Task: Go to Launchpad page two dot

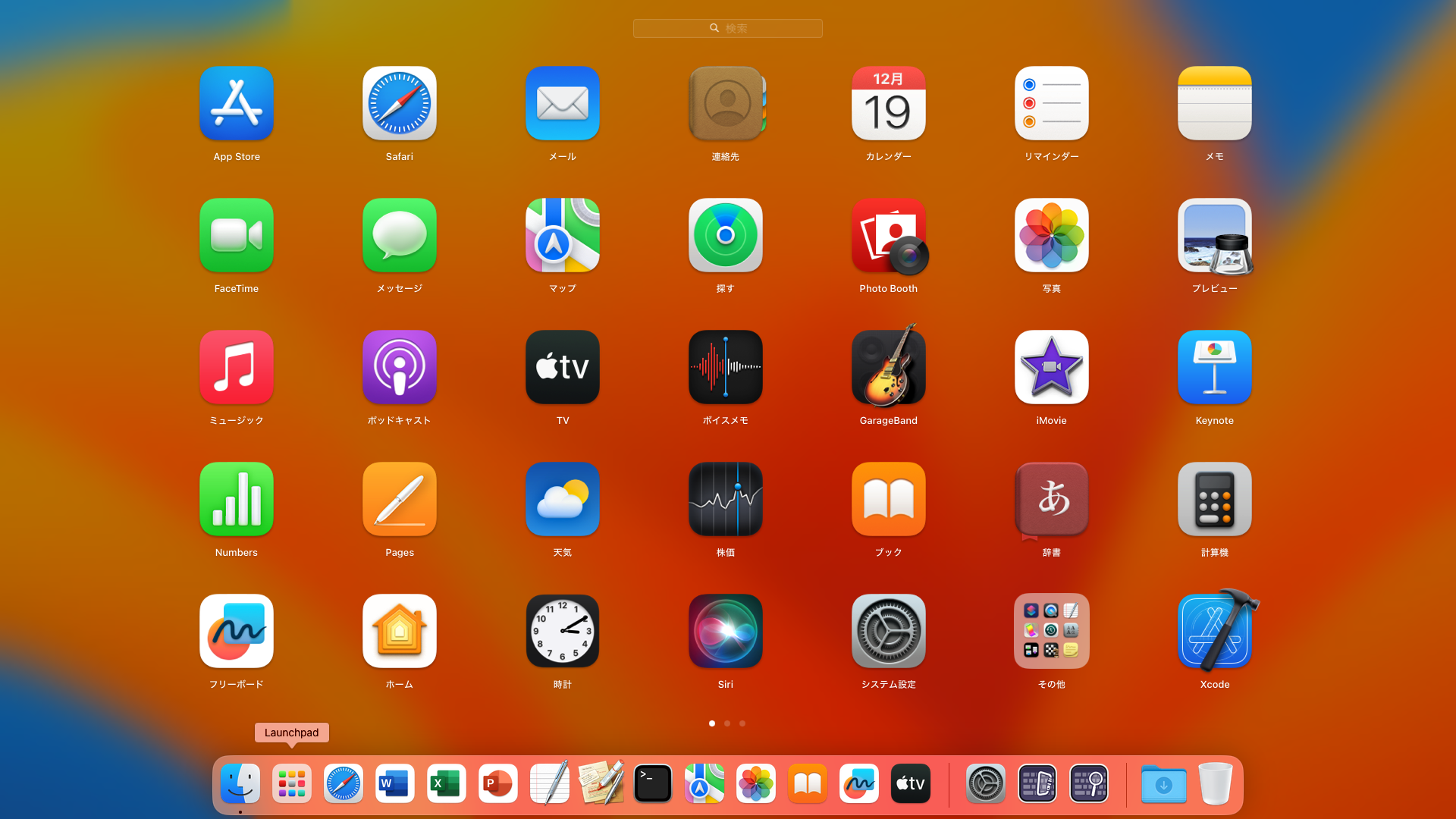Action: pyautogui.click(x=727, y=723)
